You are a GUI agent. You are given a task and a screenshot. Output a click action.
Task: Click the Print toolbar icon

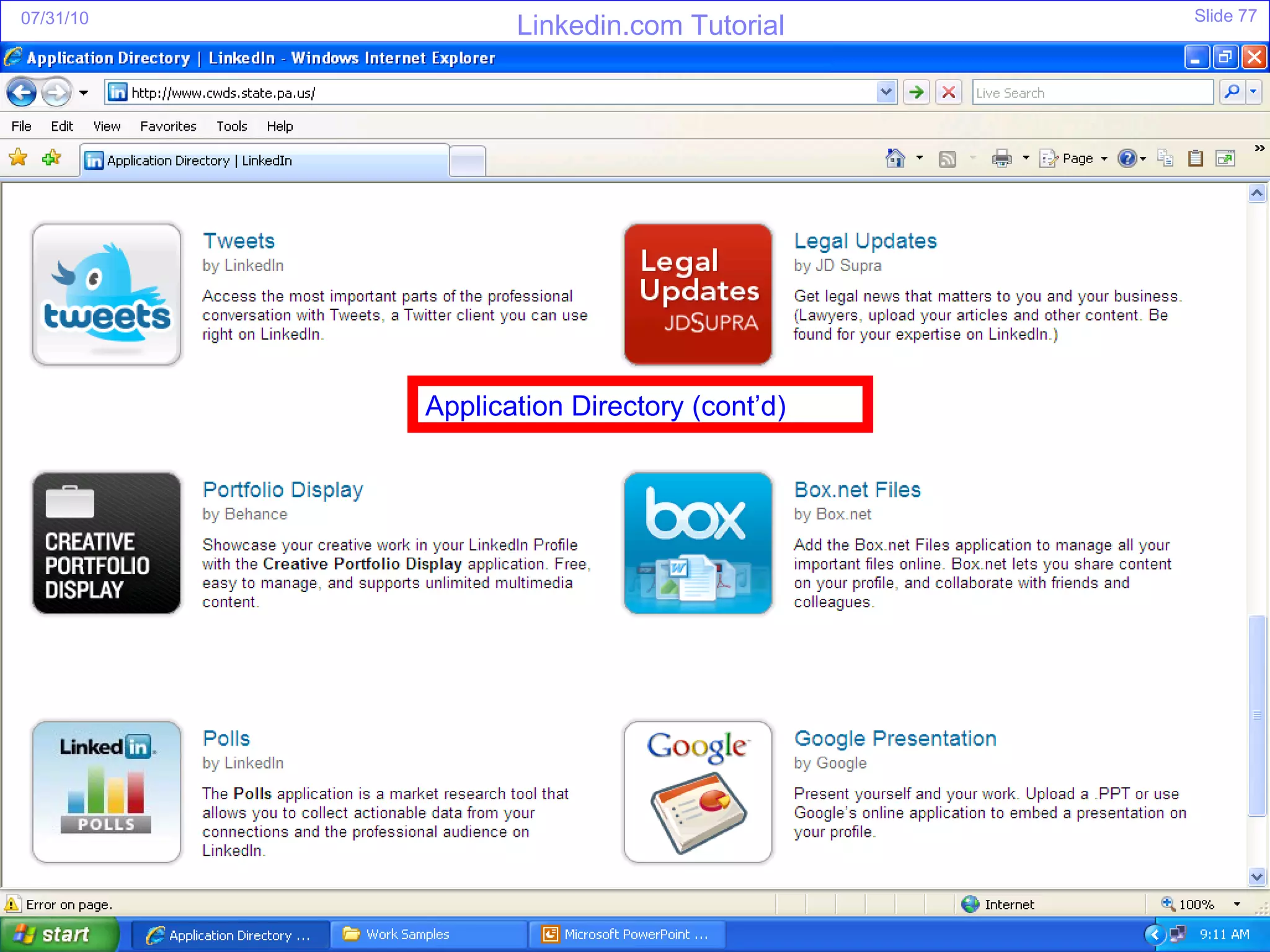click(1001, 159)
